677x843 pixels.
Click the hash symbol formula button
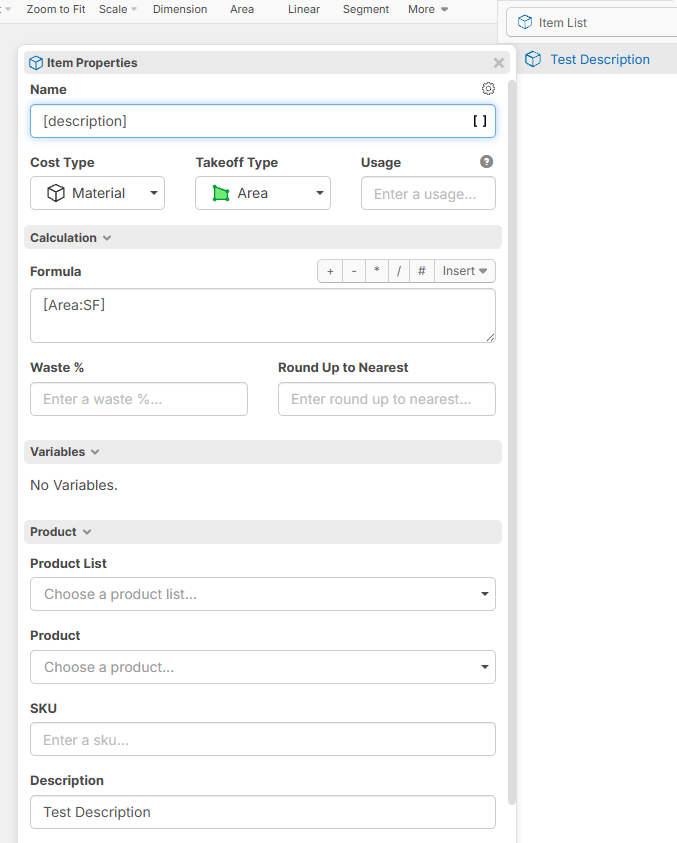coord(422,271)
